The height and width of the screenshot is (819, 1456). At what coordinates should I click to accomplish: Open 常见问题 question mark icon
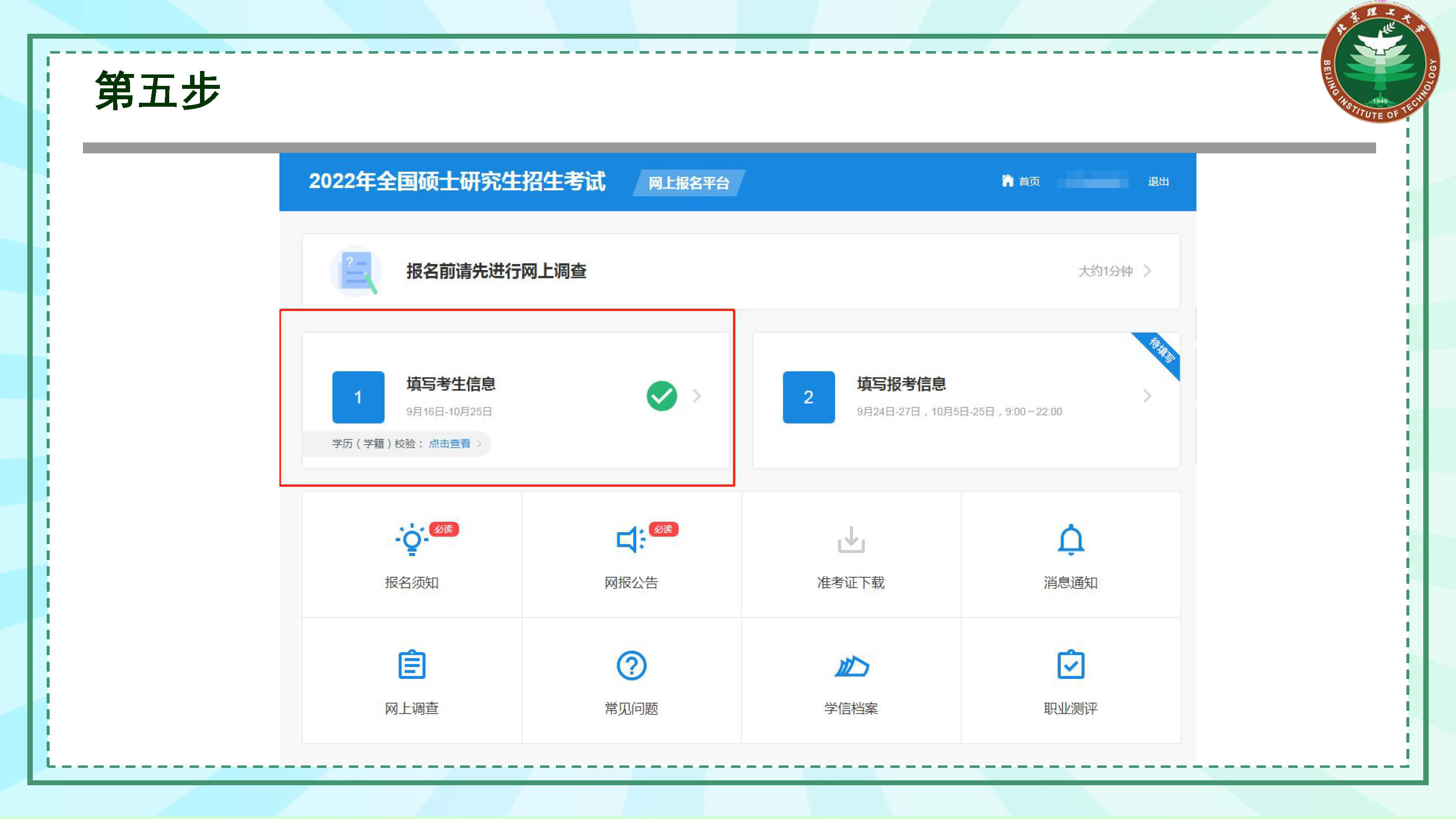pyautogui.click(x=631, y=665)
